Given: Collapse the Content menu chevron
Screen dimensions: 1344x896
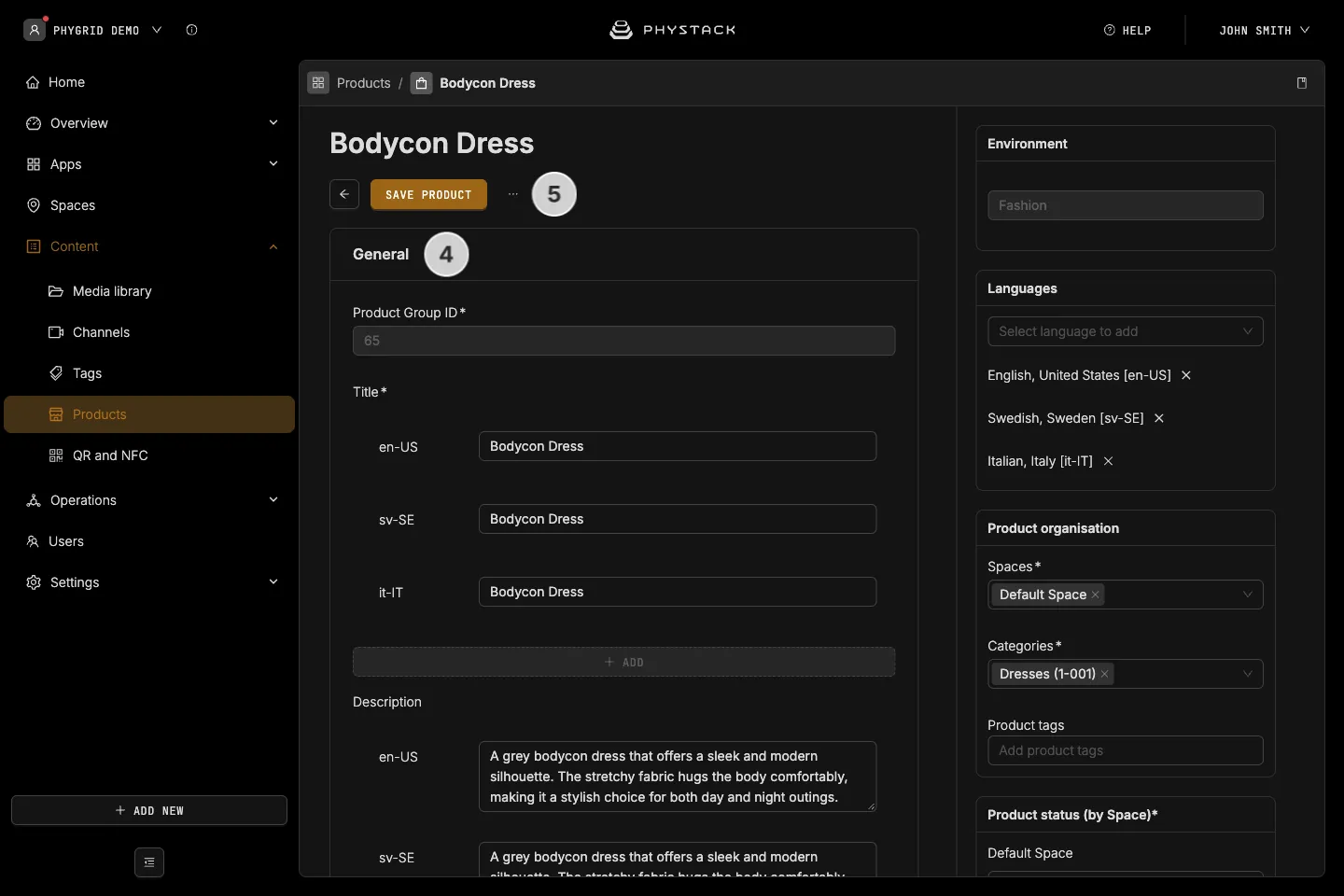Looking at the screenshot, I should pyautogui.click(x=273, y=246).
